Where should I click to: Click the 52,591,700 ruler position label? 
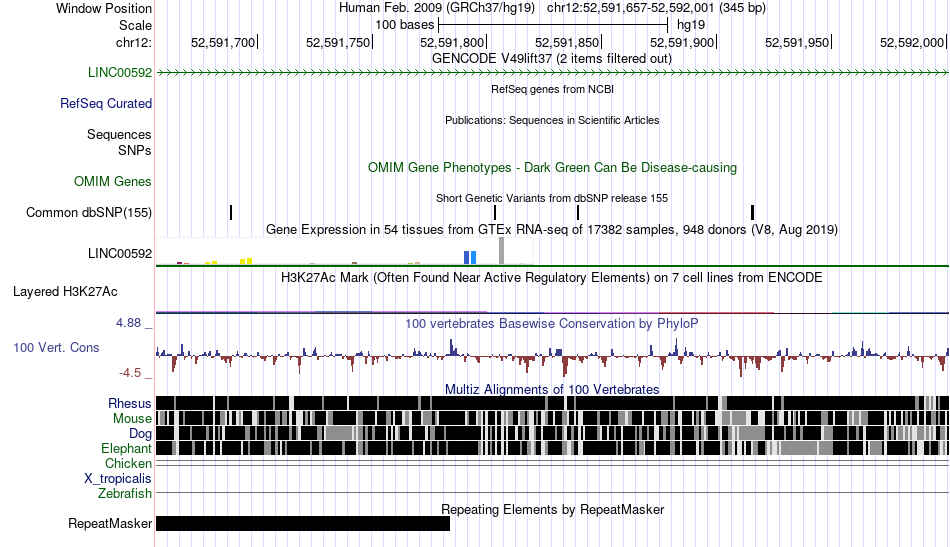click(223, 42)
